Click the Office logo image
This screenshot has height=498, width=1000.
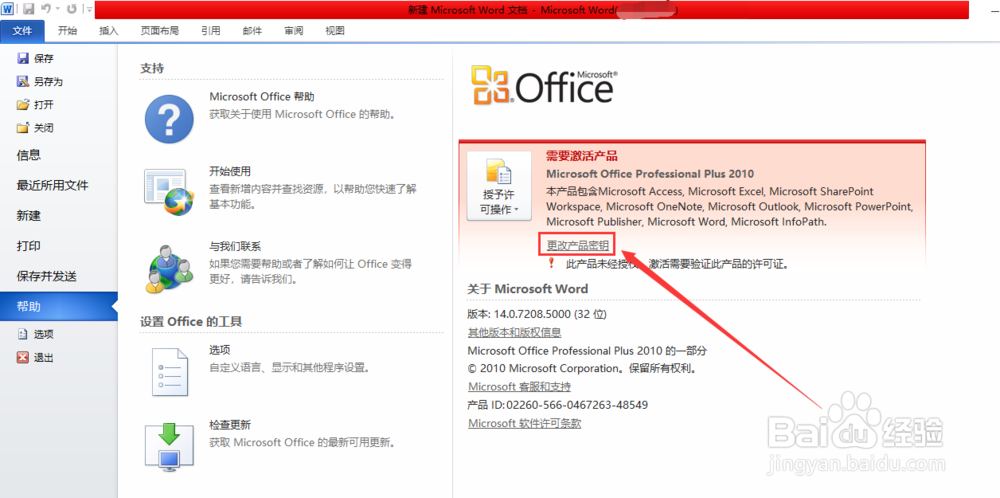click(x=544, y=85)
